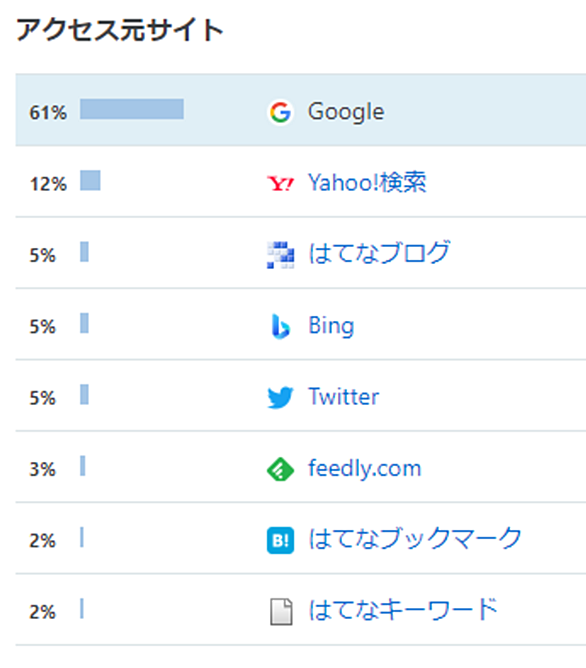Open the はてなブログ link
Image resolution: width=586 pixels, height=668 pixels.
coord(379,252)
